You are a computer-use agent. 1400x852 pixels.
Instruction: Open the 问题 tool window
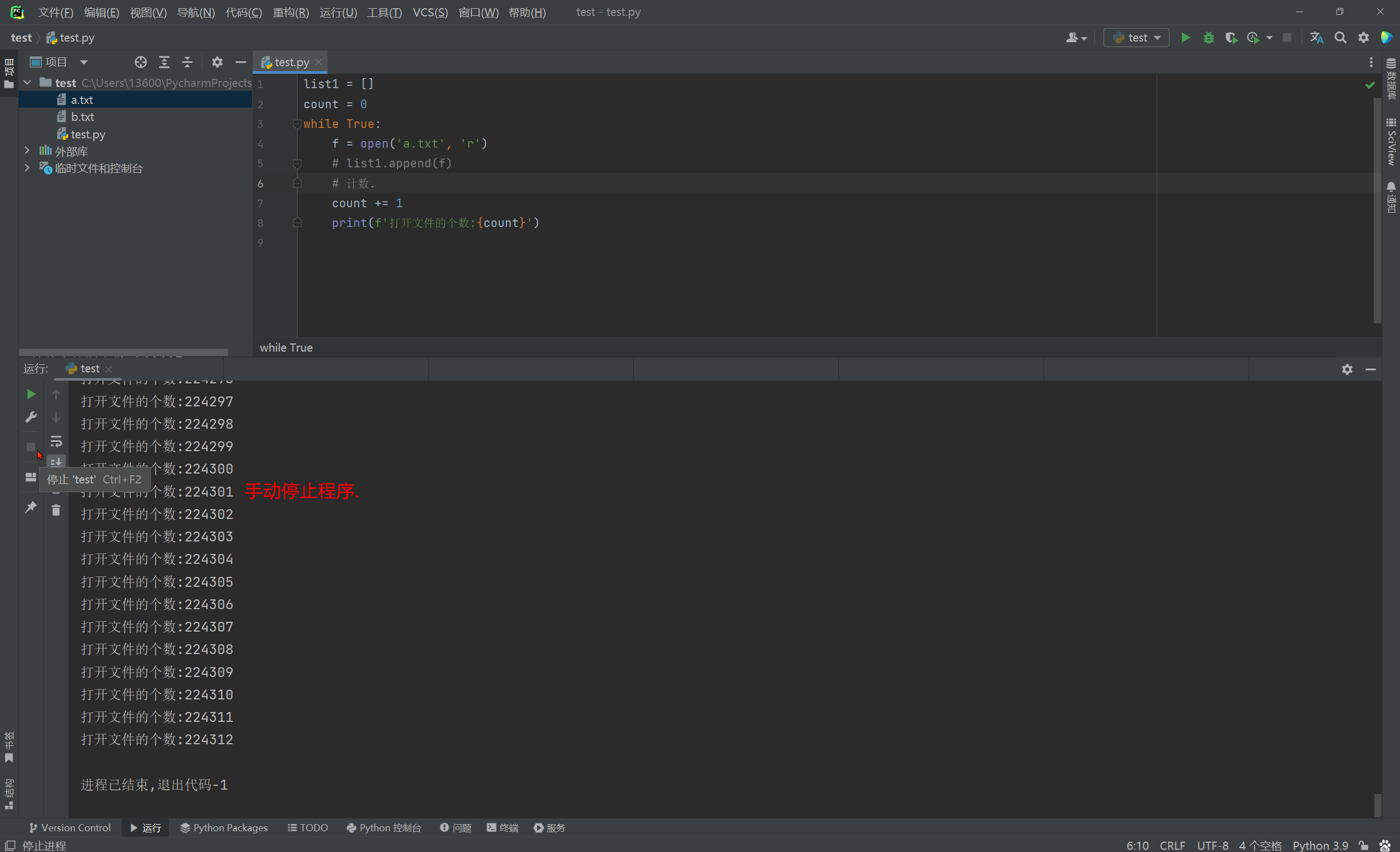coord(456,827)
